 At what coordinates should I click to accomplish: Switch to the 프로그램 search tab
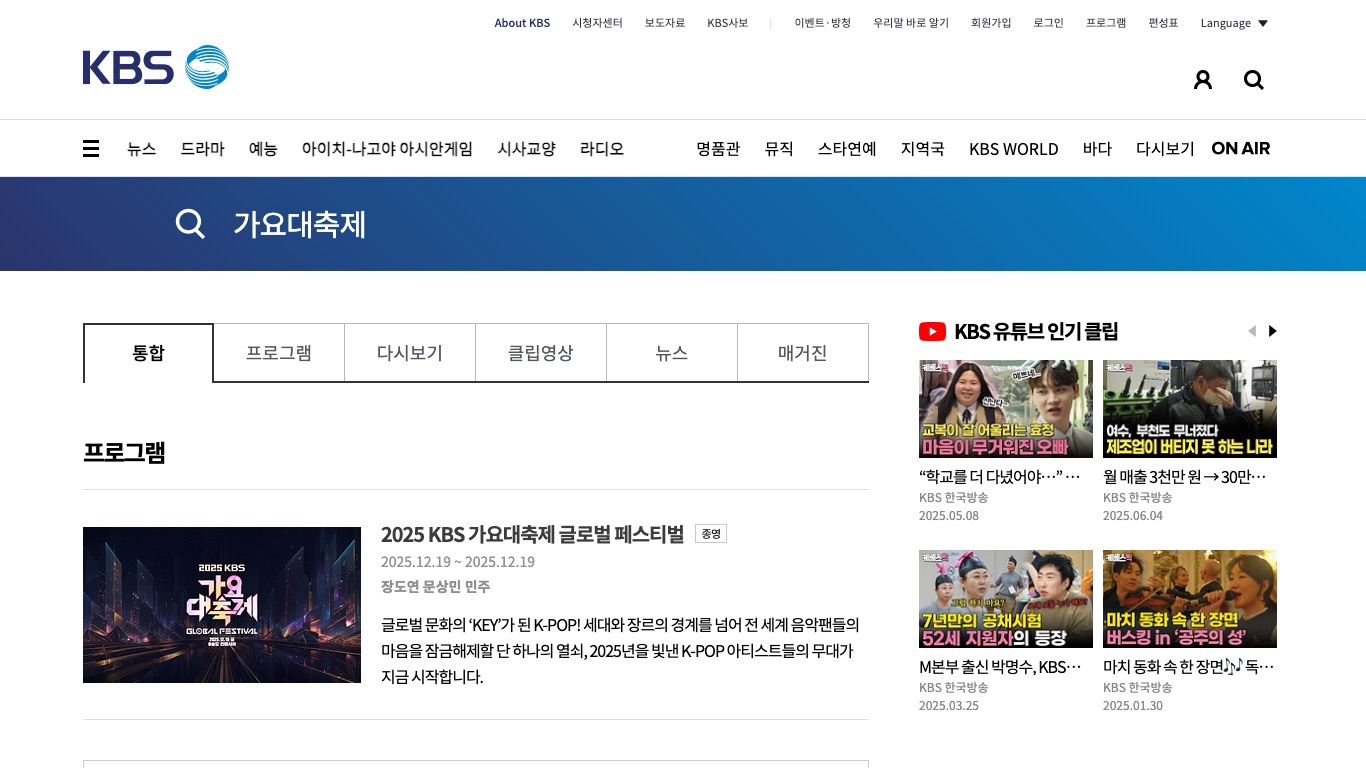tap(279, 353)
